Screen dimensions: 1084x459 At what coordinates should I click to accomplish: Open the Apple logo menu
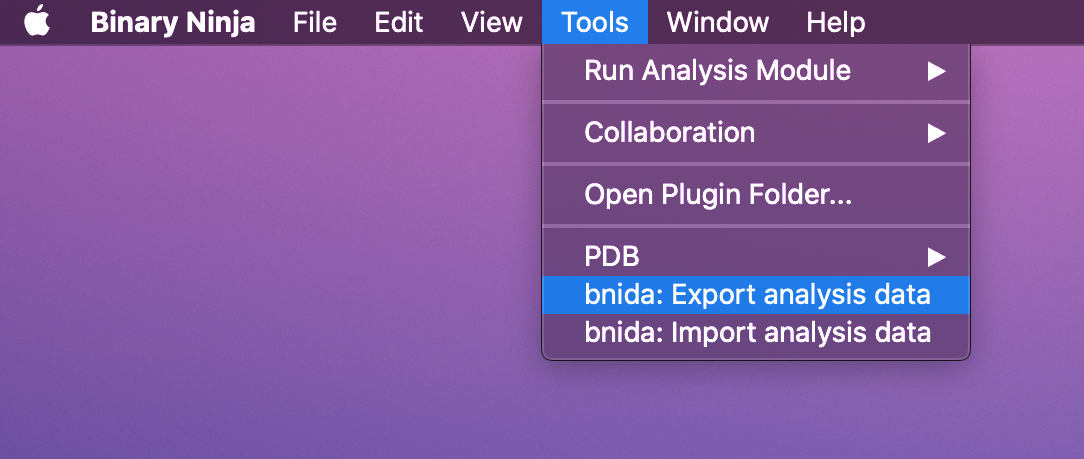coord(37,21)
